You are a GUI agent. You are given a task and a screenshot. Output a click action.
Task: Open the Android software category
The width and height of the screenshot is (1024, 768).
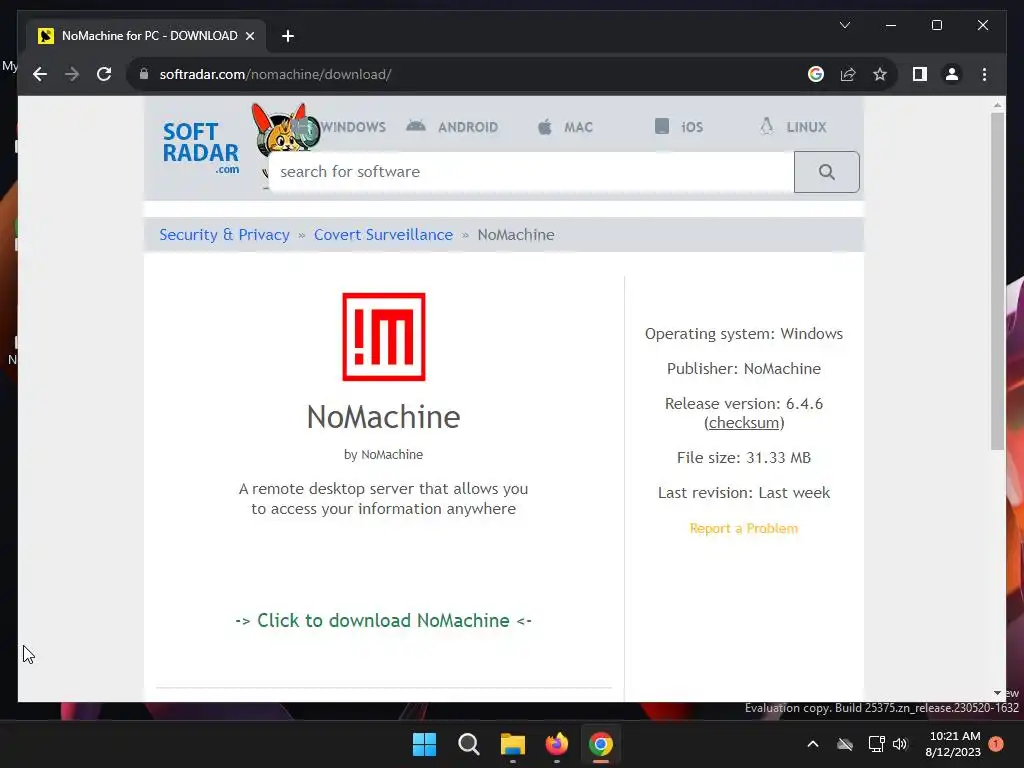coord(452,127)
